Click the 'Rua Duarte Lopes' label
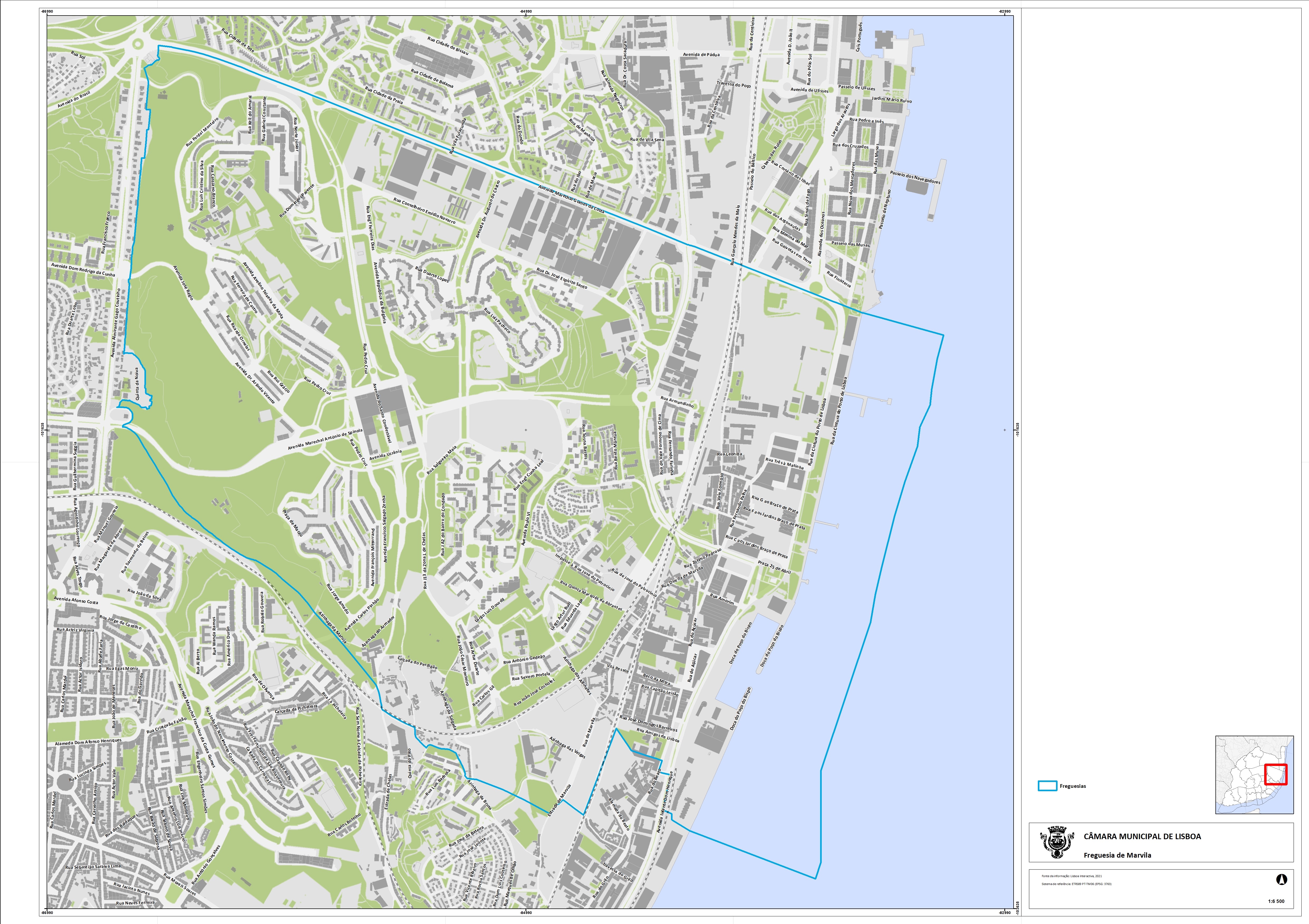 click(432, 274)
